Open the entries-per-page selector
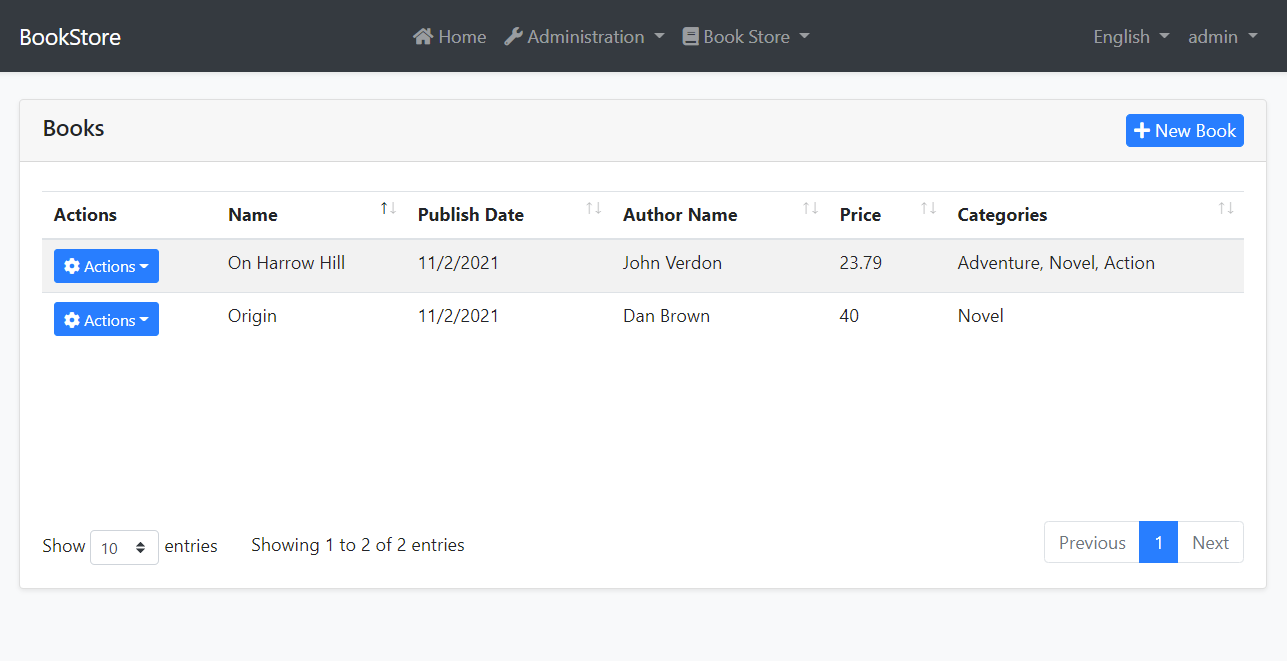1287x661 pixels. coord(124,547)
